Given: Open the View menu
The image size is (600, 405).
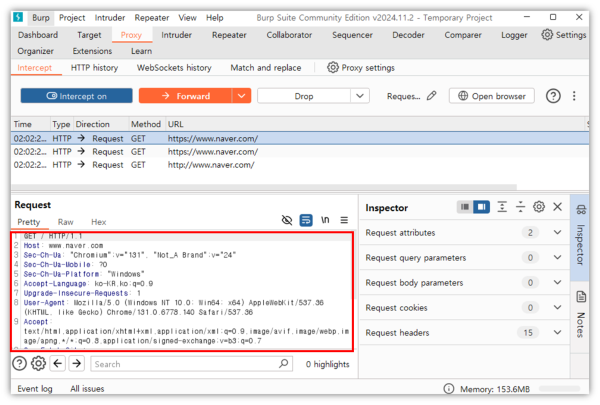Looking at the screenshot, I should click(x=188, y=18).
